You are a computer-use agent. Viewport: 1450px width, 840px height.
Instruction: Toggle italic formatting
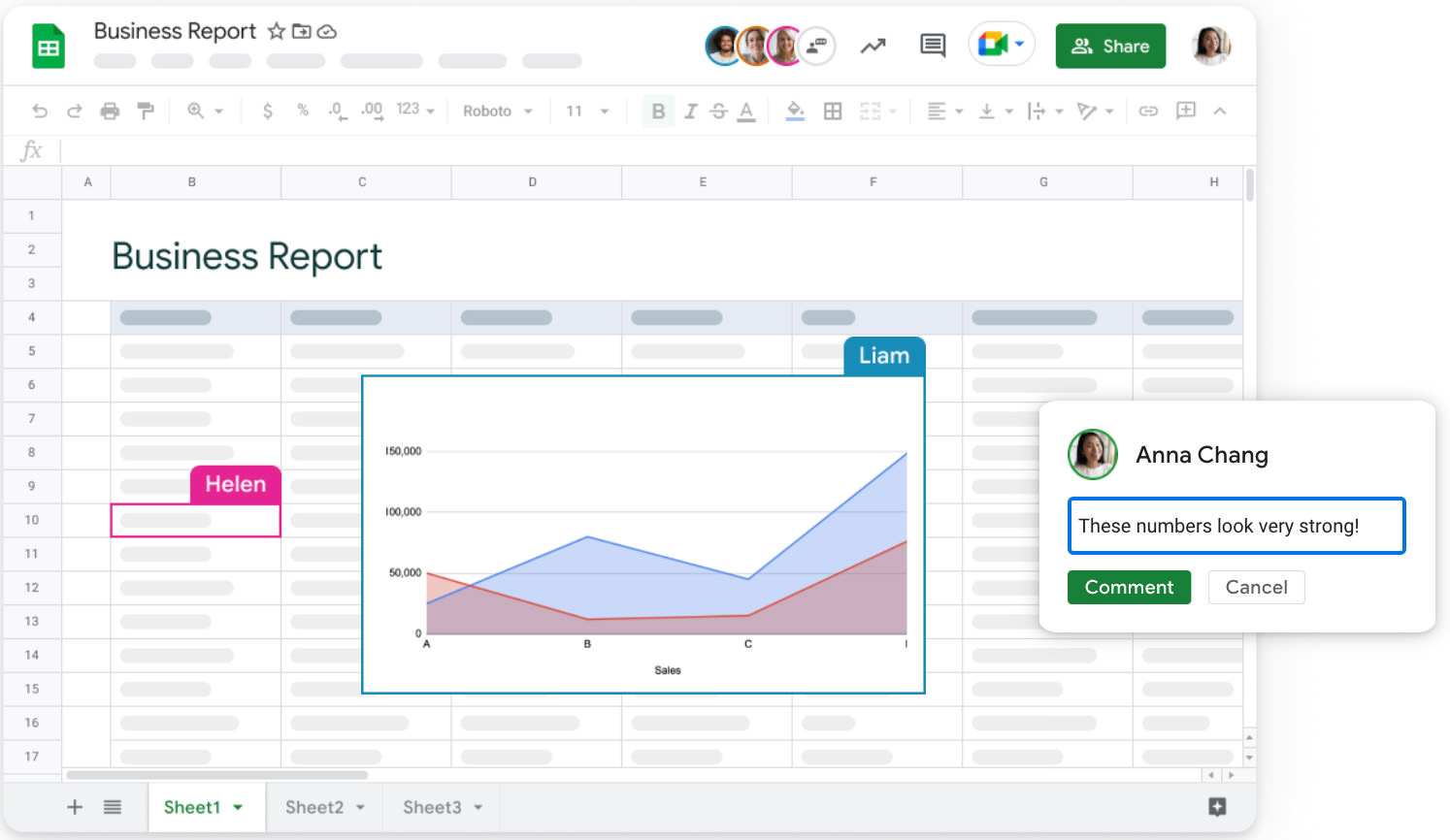click(690, 111)
